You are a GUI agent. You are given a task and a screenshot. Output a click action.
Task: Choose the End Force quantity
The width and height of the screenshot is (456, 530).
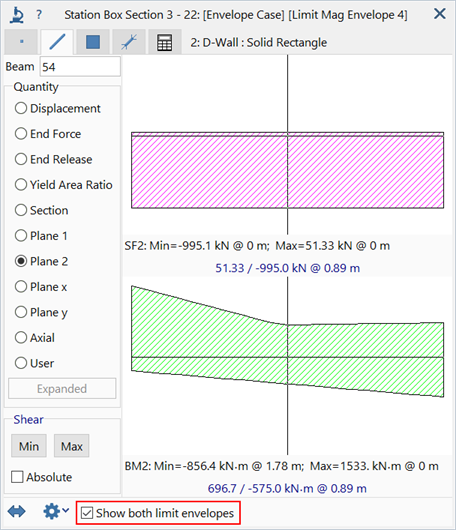pyautogui.click(x=48, y=134)
